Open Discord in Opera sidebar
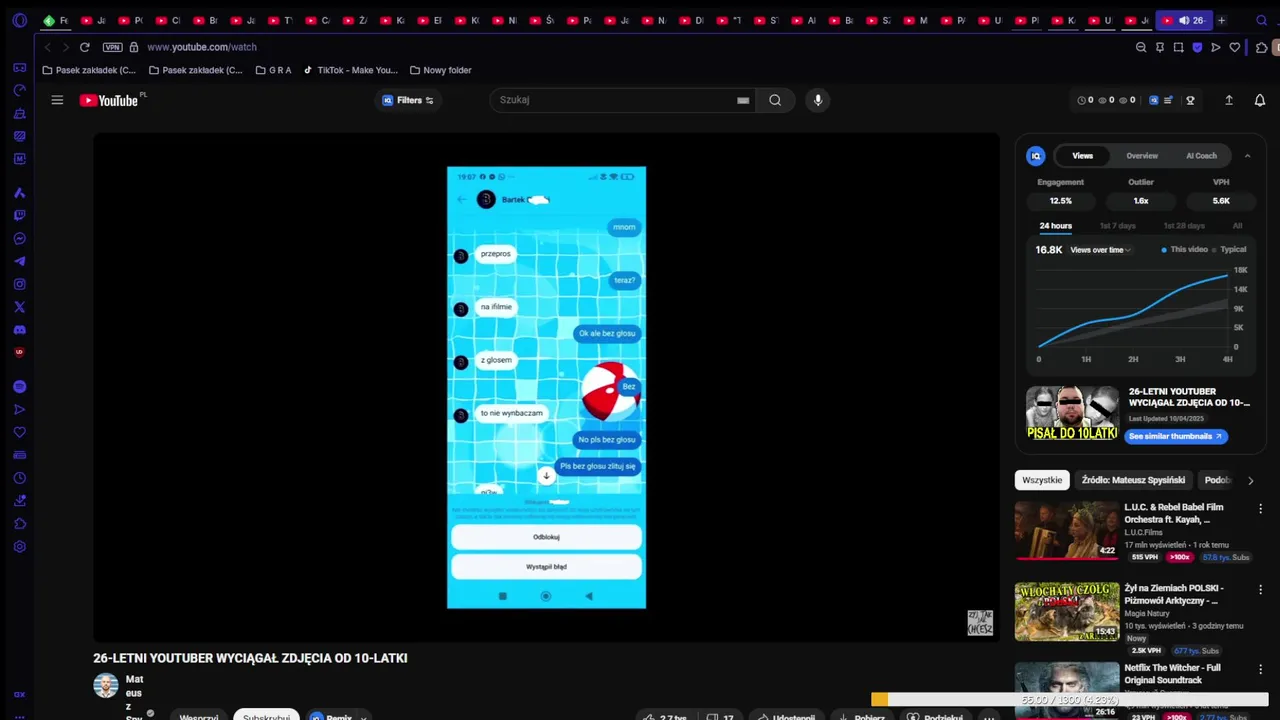Viewport: 1280px width, 720px height. pyautogui.click(x=19, y=330)
